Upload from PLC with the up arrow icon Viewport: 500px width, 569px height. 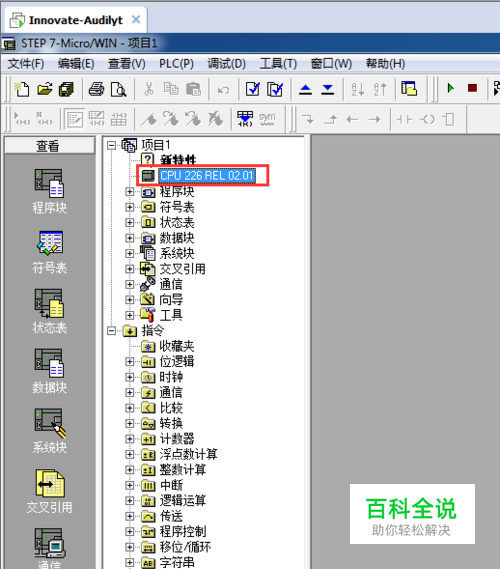306,89
